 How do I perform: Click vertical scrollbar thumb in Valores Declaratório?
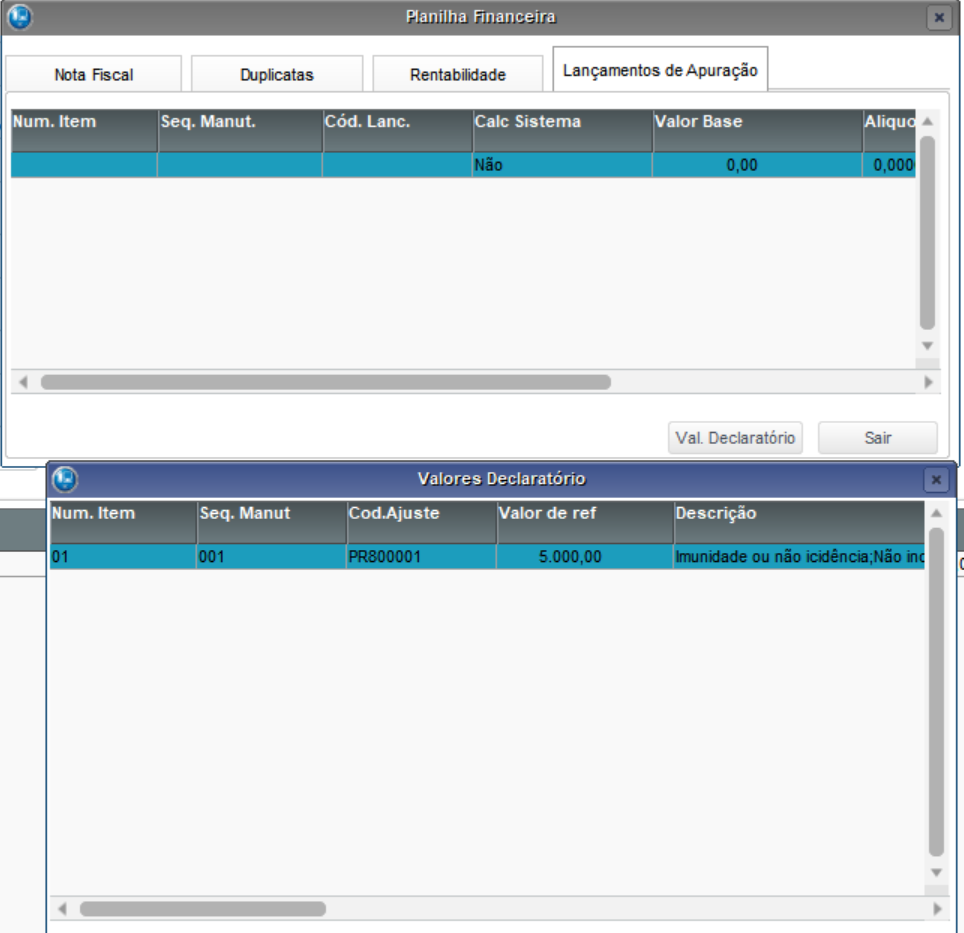point(936,692)
